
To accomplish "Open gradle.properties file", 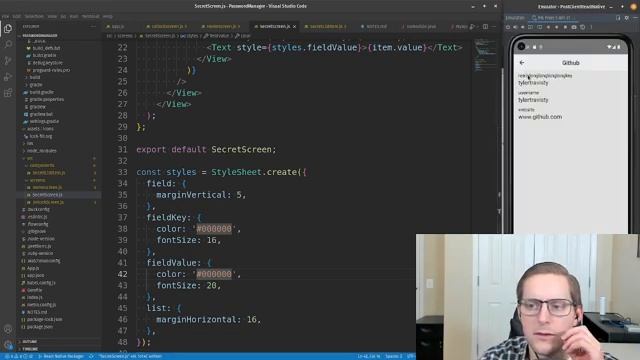I will click(47, 100).
